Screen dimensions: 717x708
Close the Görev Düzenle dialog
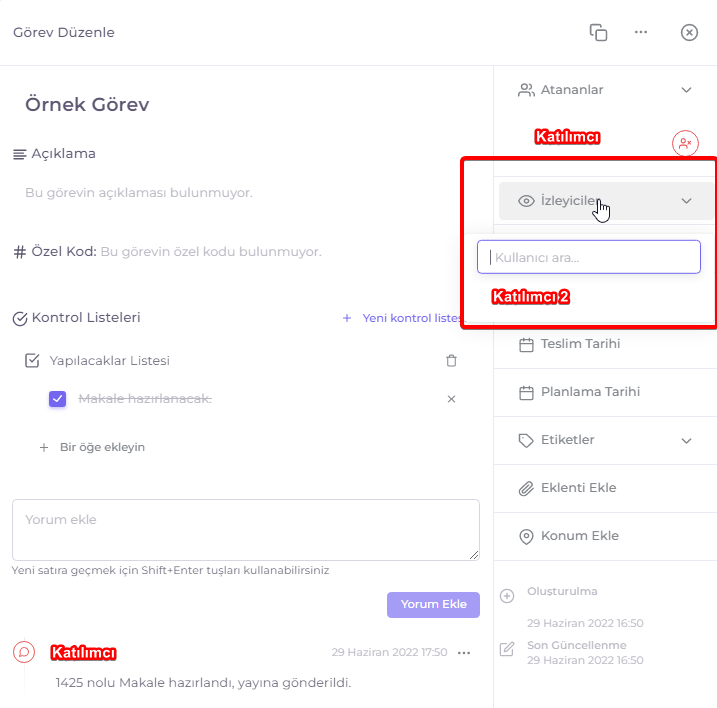(x=689, y=32)
